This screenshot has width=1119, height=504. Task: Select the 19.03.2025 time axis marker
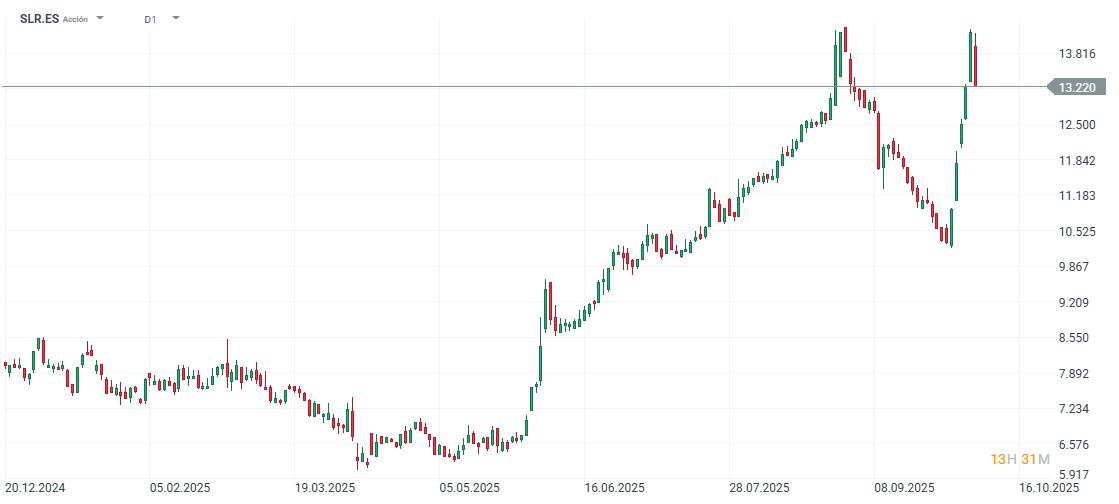coord(327,488)
